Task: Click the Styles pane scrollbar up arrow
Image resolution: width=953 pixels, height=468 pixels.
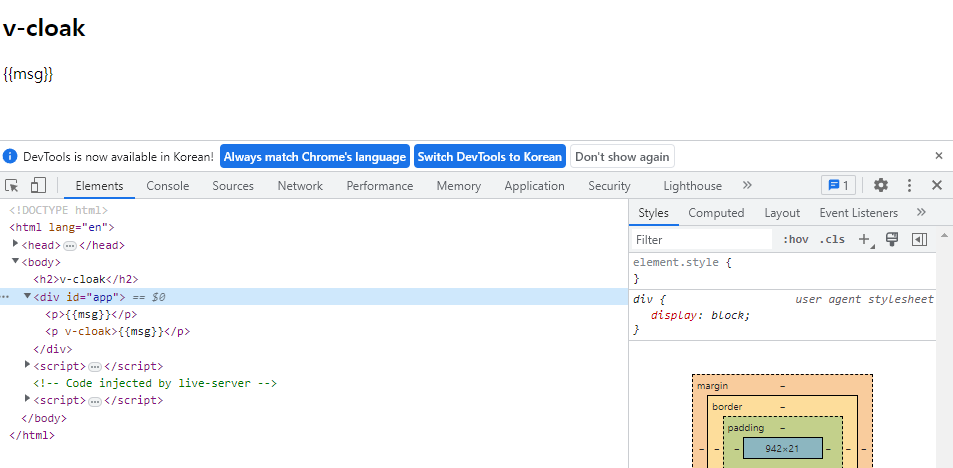Action: click(x=944, y=235)
